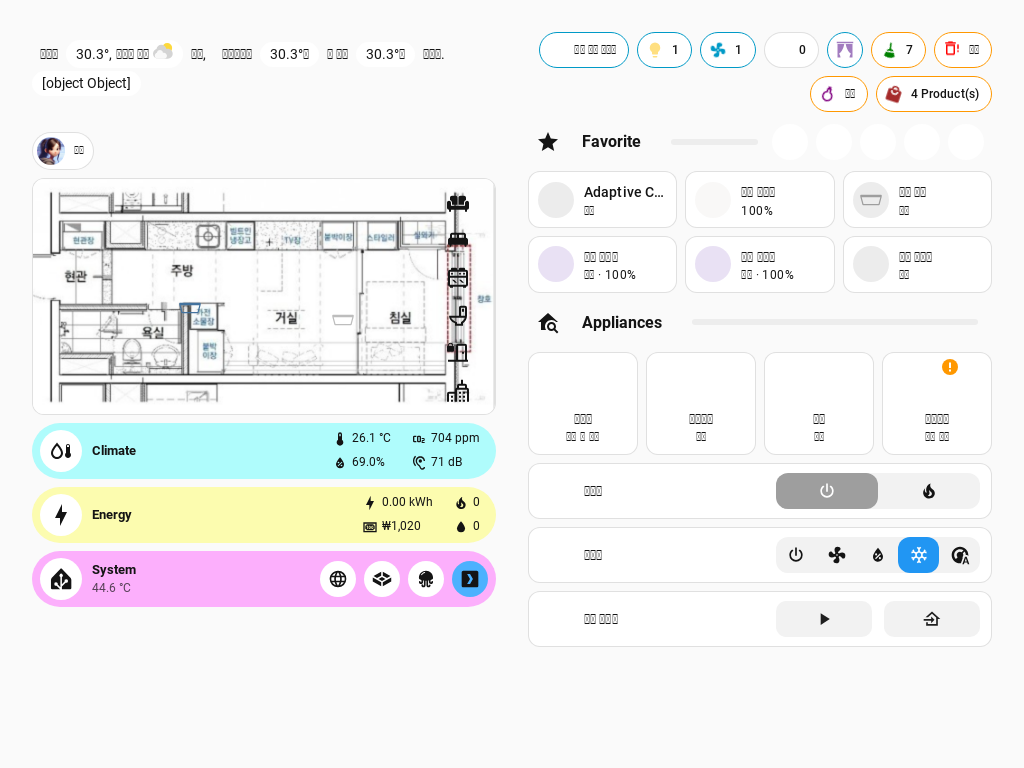This screenshot has width=1024, height=768.
Task: Click the kitchen cabinet icon on floorplan
Action: pos(458,278)
